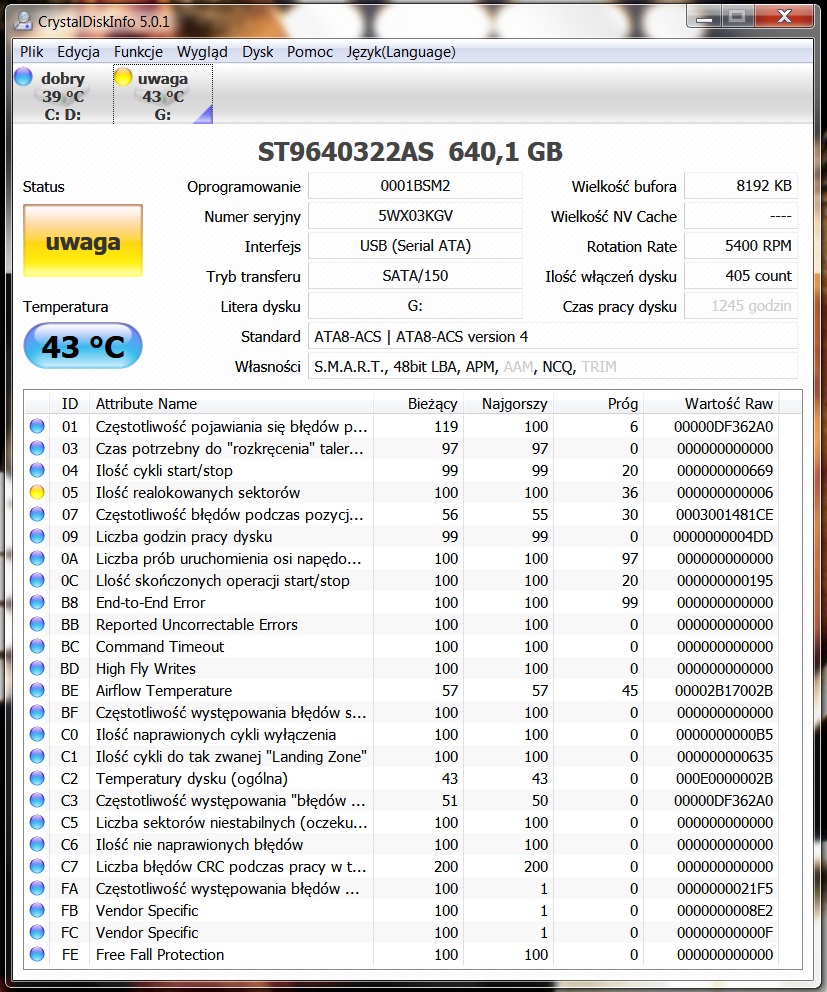Image resolution: width=827 pixels, height=992 pixels.
Task: Open the Funkcje menu
Action: (138, 52)
